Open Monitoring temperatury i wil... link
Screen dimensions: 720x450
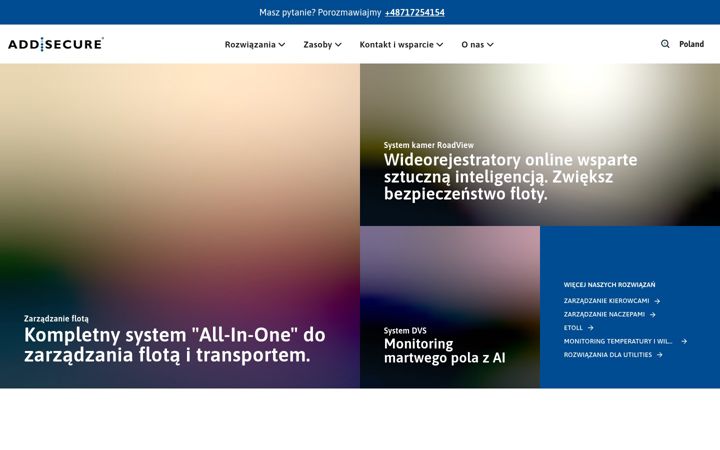click(x=618, y=341)
